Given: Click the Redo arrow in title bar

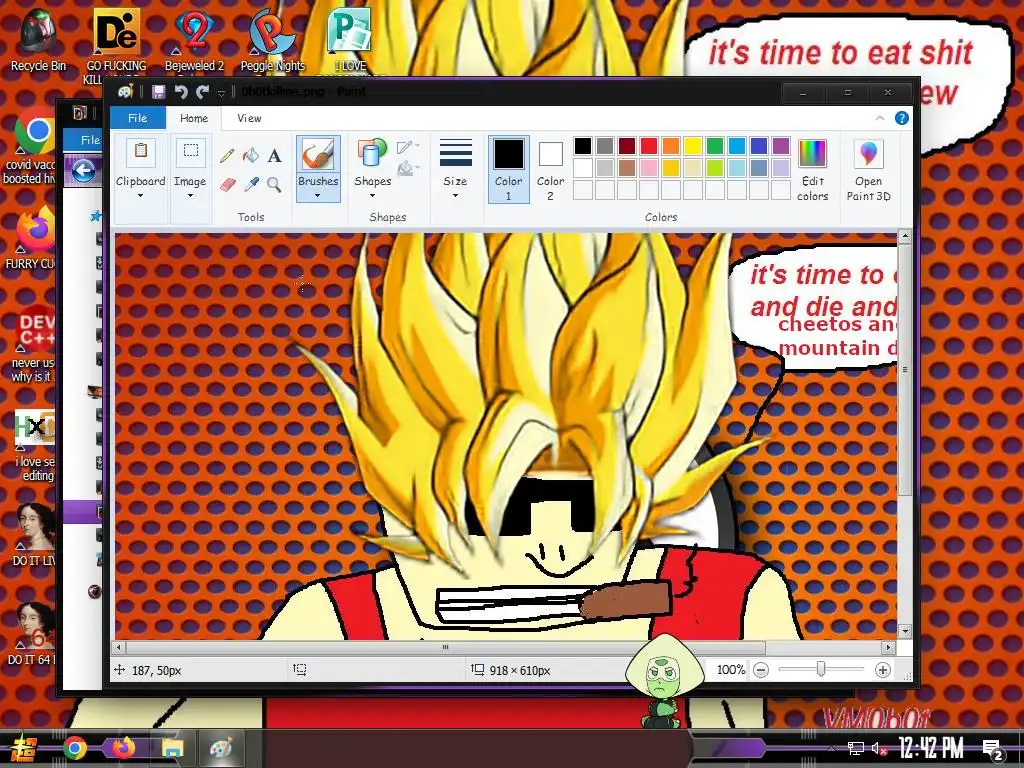Looking at the screenshot, I should tap(202, 92).
